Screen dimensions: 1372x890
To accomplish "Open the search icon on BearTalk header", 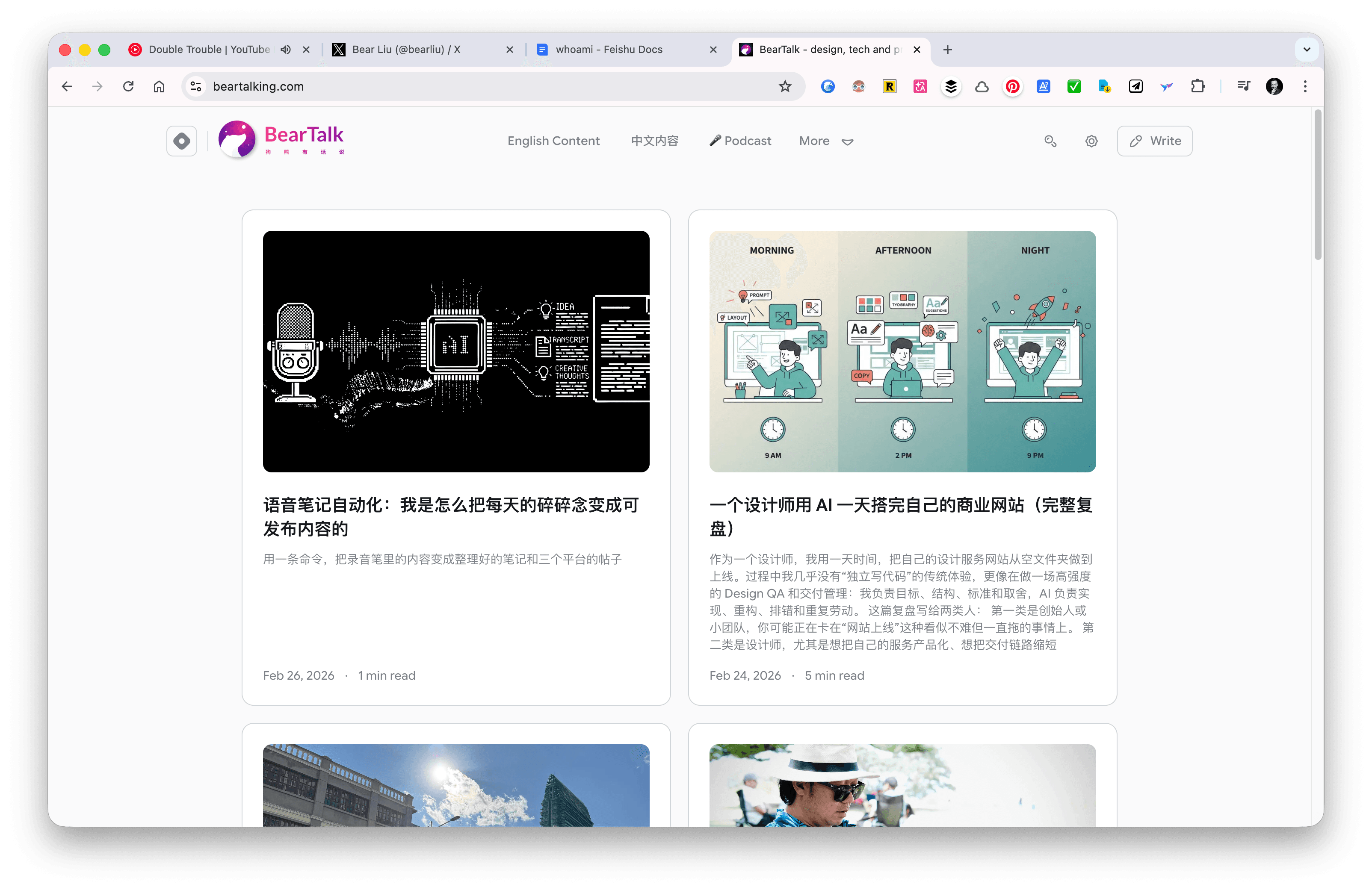I will (x=1050, y=141).
